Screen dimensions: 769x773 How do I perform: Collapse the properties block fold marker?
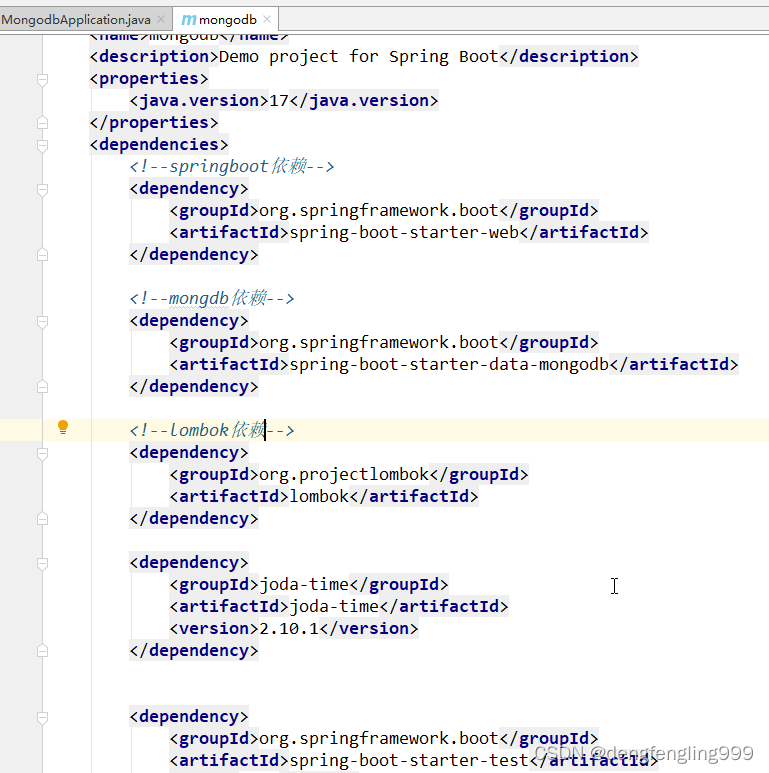(x=42, y=79)
